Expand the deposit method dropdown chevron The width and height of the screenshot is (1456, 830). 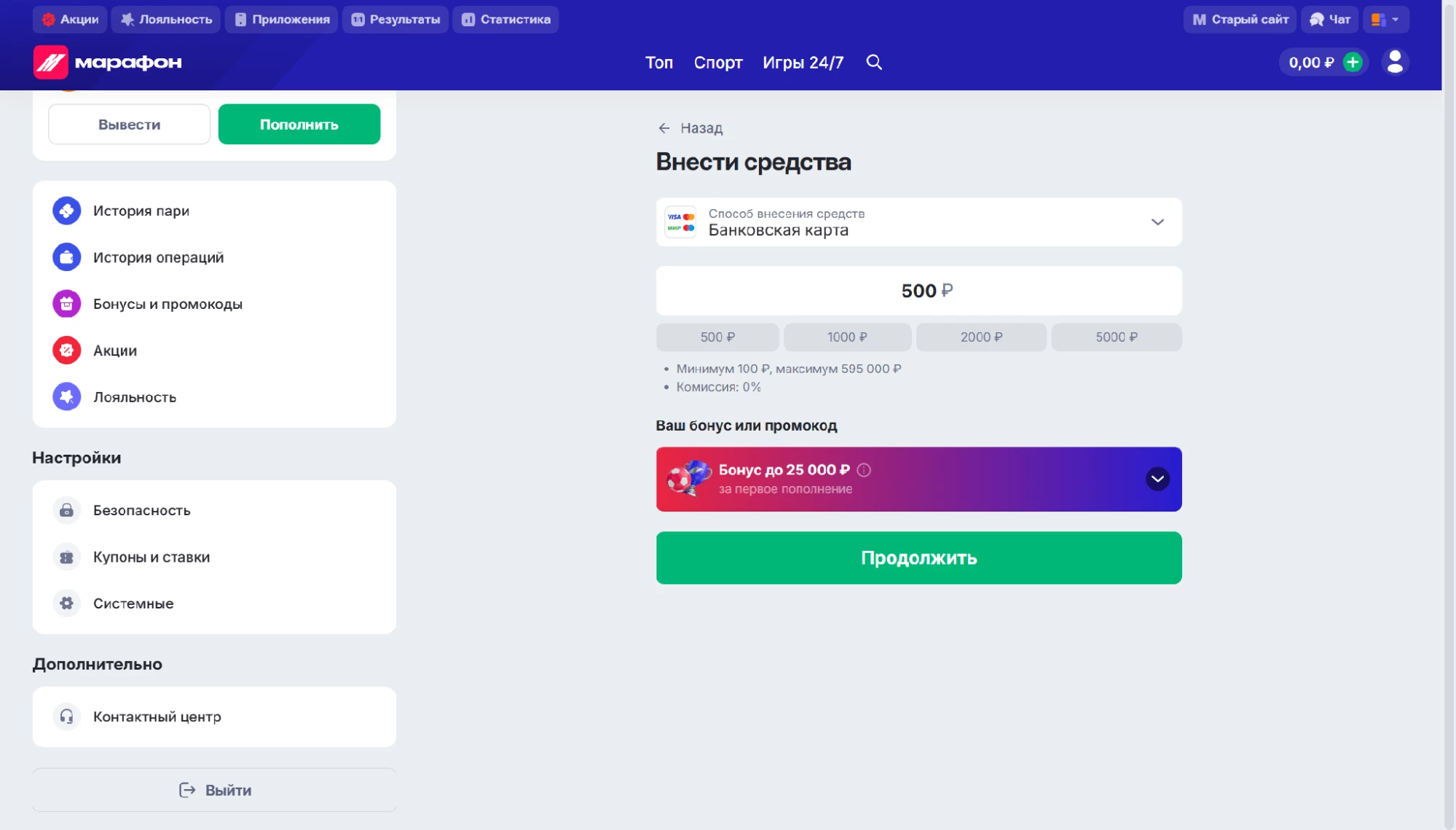1157,222
